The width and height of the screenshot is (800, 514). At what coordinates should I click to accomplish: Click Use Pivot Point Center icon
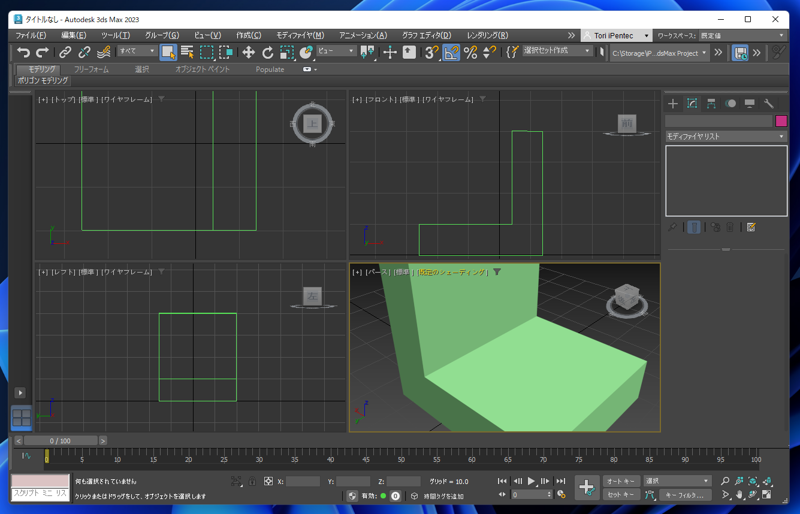(367, 52)
